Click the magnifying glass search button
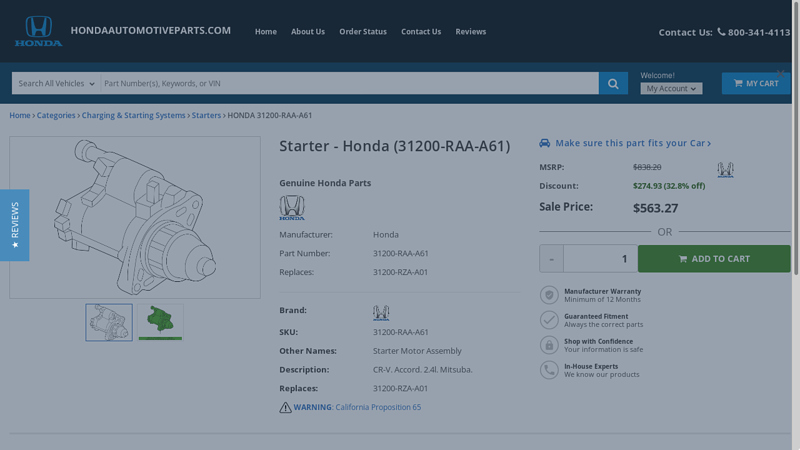800x450 pixels. tap(613, 83)
